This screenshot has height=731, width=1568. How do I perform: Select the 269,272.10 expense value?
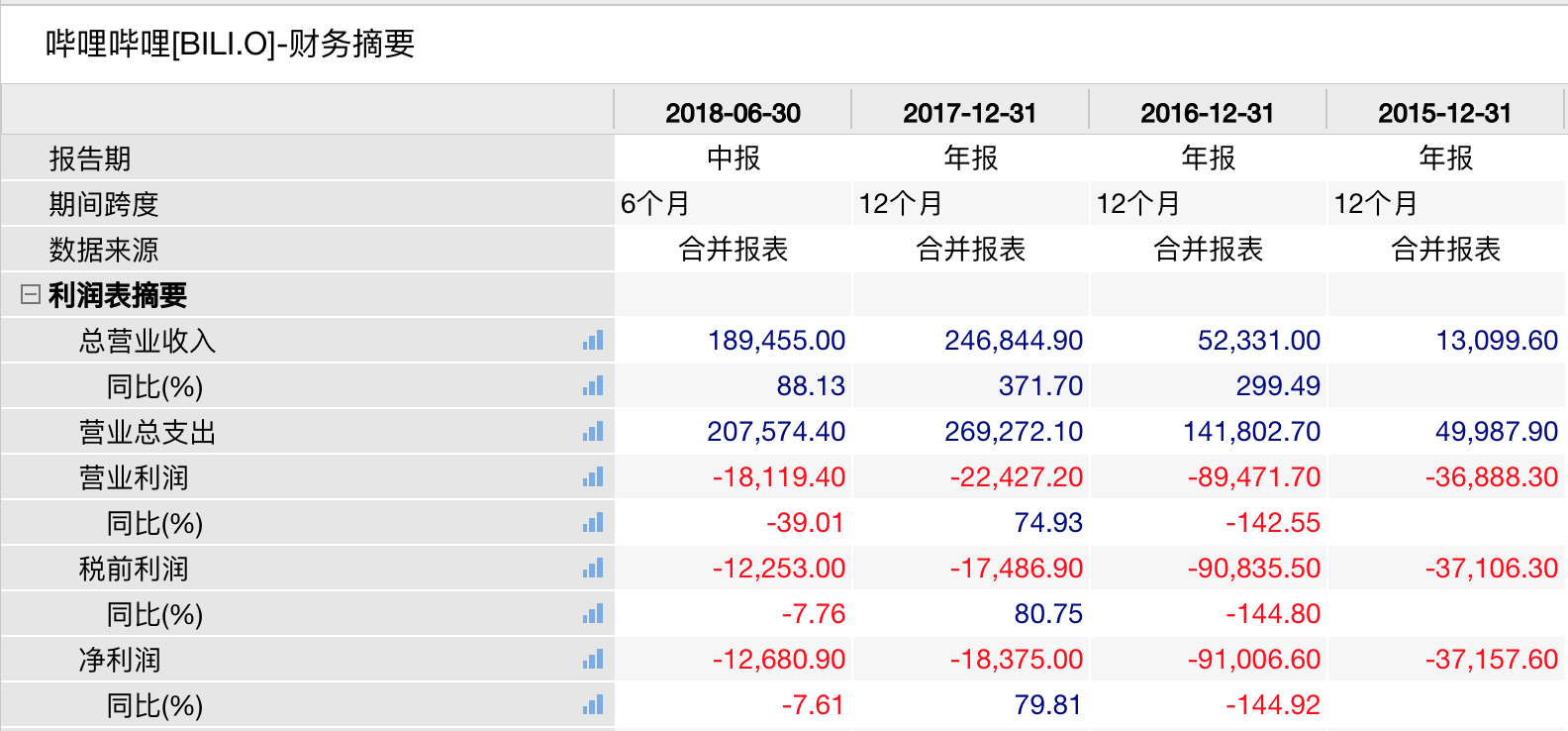click(x=1014, y=432)
